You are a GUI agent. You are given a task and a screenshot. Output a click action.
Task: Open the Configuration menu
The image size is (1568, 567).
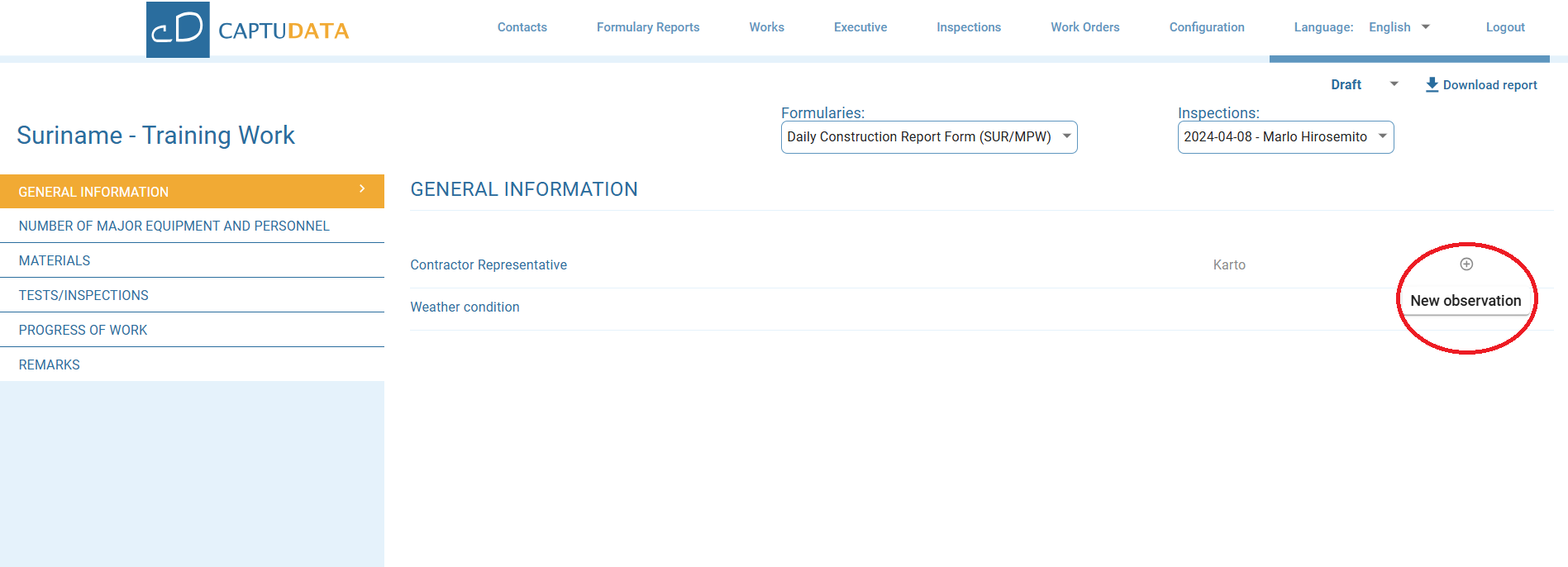pyautogui.click(x=1206, y=27)
